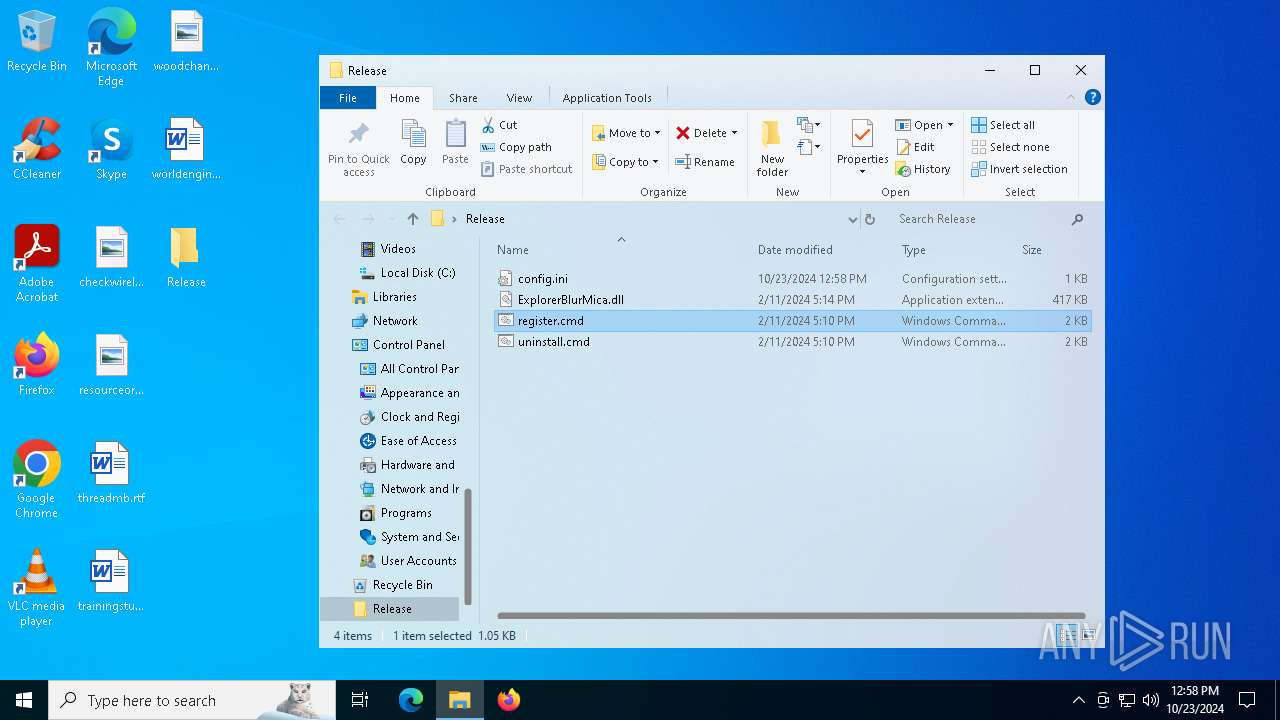
Task: Click the Properties checkmark icon
Action: pos(862,134)
